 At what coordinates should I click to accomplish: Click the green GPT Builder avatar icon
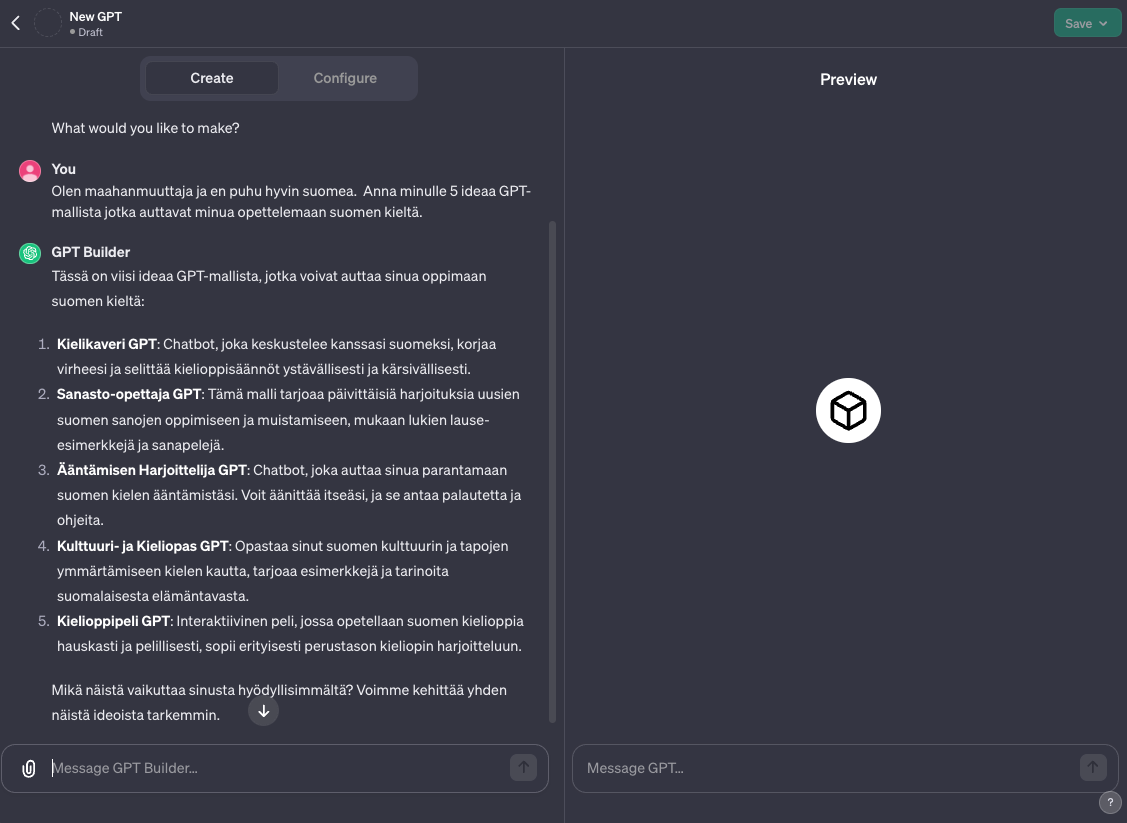point(30,253)
